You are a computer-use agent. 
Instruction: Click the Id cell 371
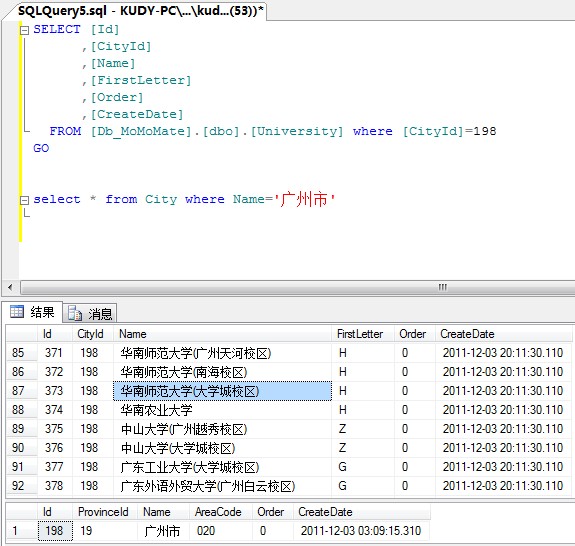(54, 353)
